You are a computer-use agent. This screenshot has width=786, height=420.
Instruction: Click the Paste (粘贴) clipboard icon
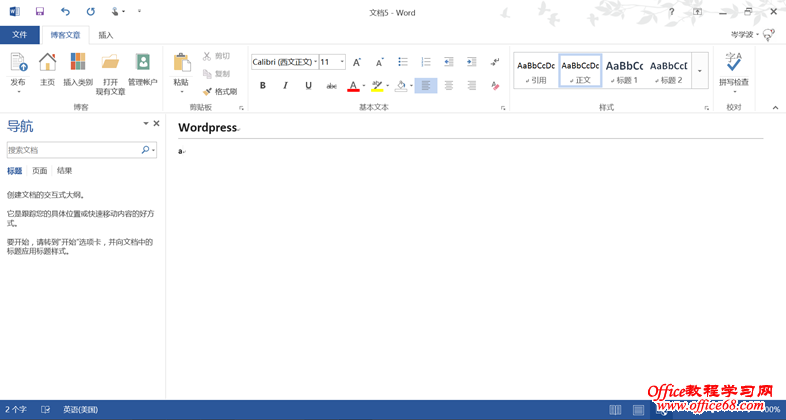click(x=181, y=64)
